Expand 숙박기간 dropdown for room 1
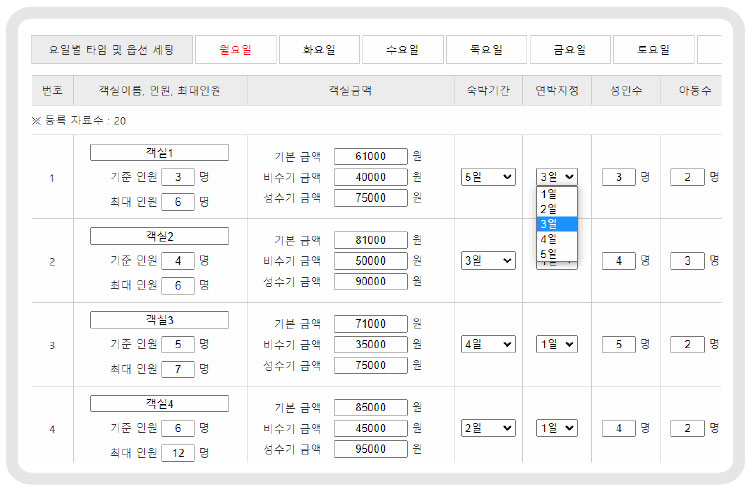Image resolution: width=750 pixels, height=490 pixels. click(x=488, y=177)
